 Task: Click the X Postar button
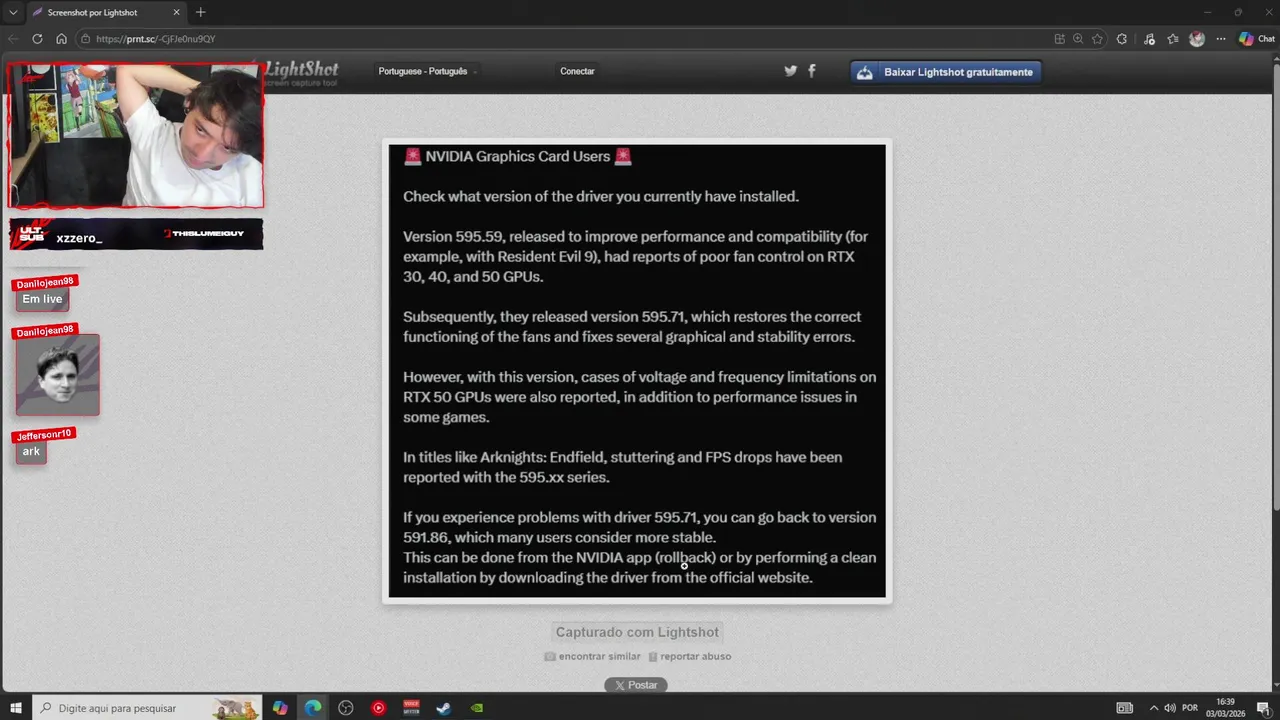click(636, 685)
